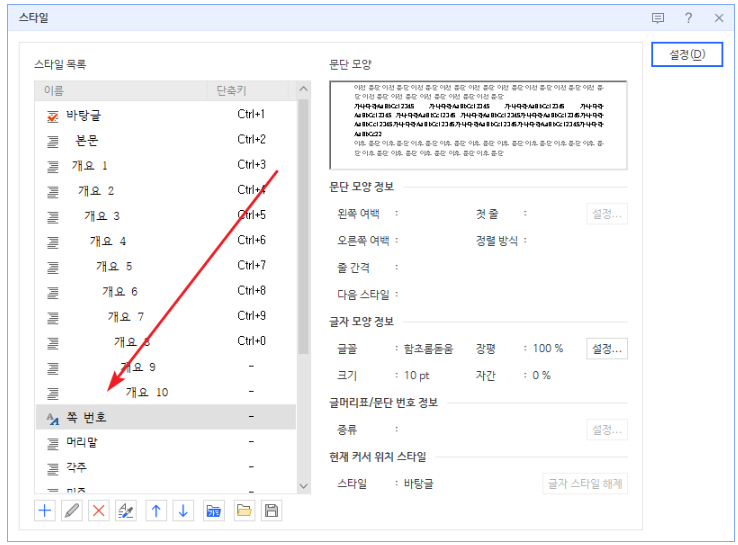Click the save styles disk icon
The image size is (738, 545).
tap(272, 511)
